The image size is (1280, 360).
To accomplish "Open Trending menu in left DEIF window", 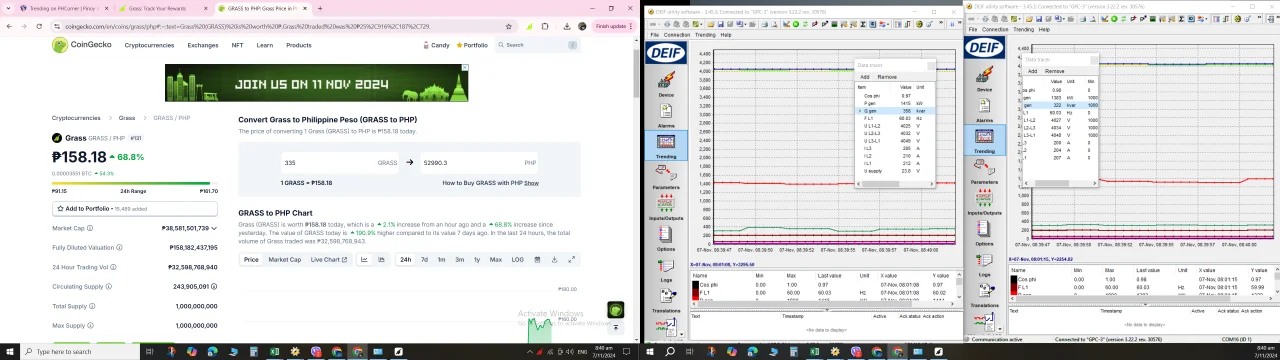I will 706,35.
